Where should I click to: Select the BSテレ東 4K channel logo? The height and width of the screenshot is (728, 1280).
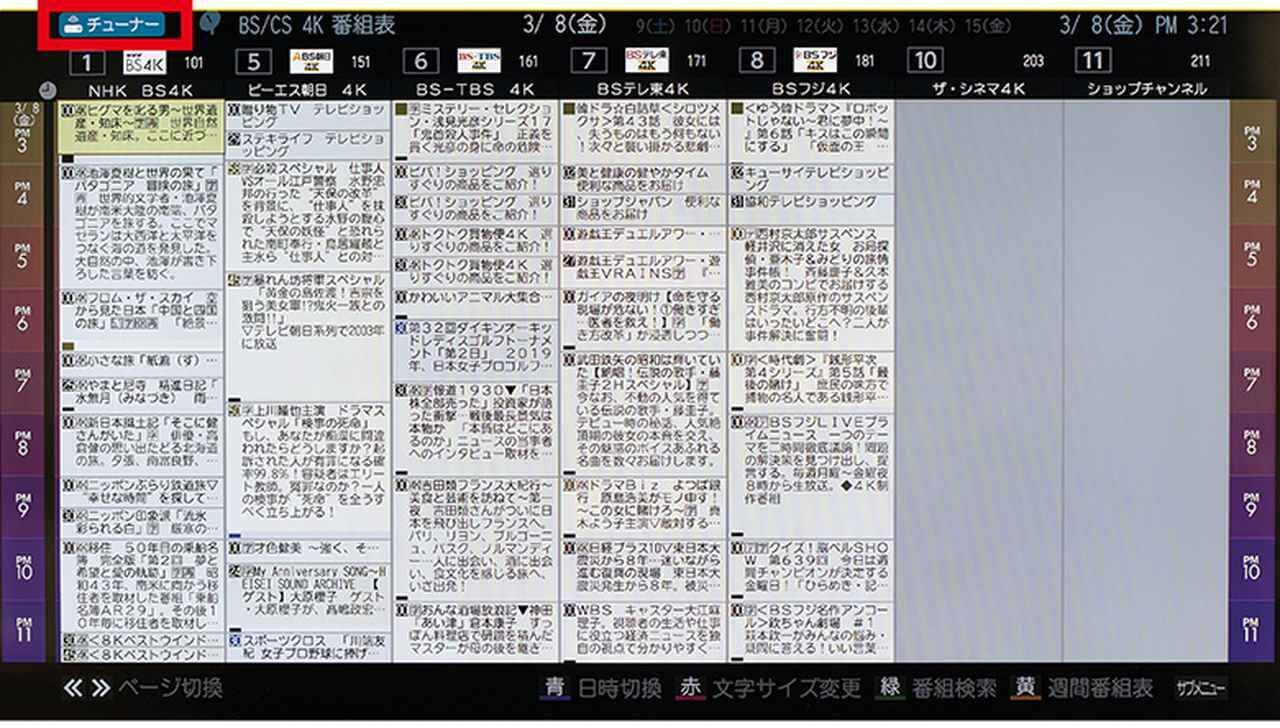pyautogui.click(x=646, y=62)
